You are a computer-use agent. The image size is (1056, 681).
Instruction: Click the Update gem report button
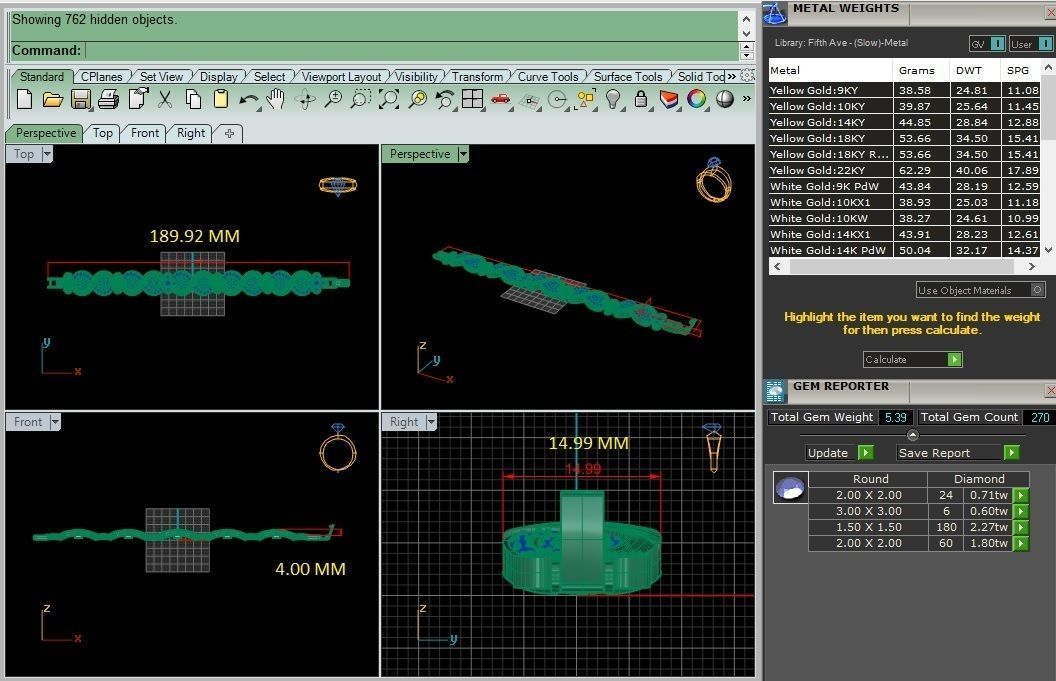pyautogui.click(x=840, y=453)
